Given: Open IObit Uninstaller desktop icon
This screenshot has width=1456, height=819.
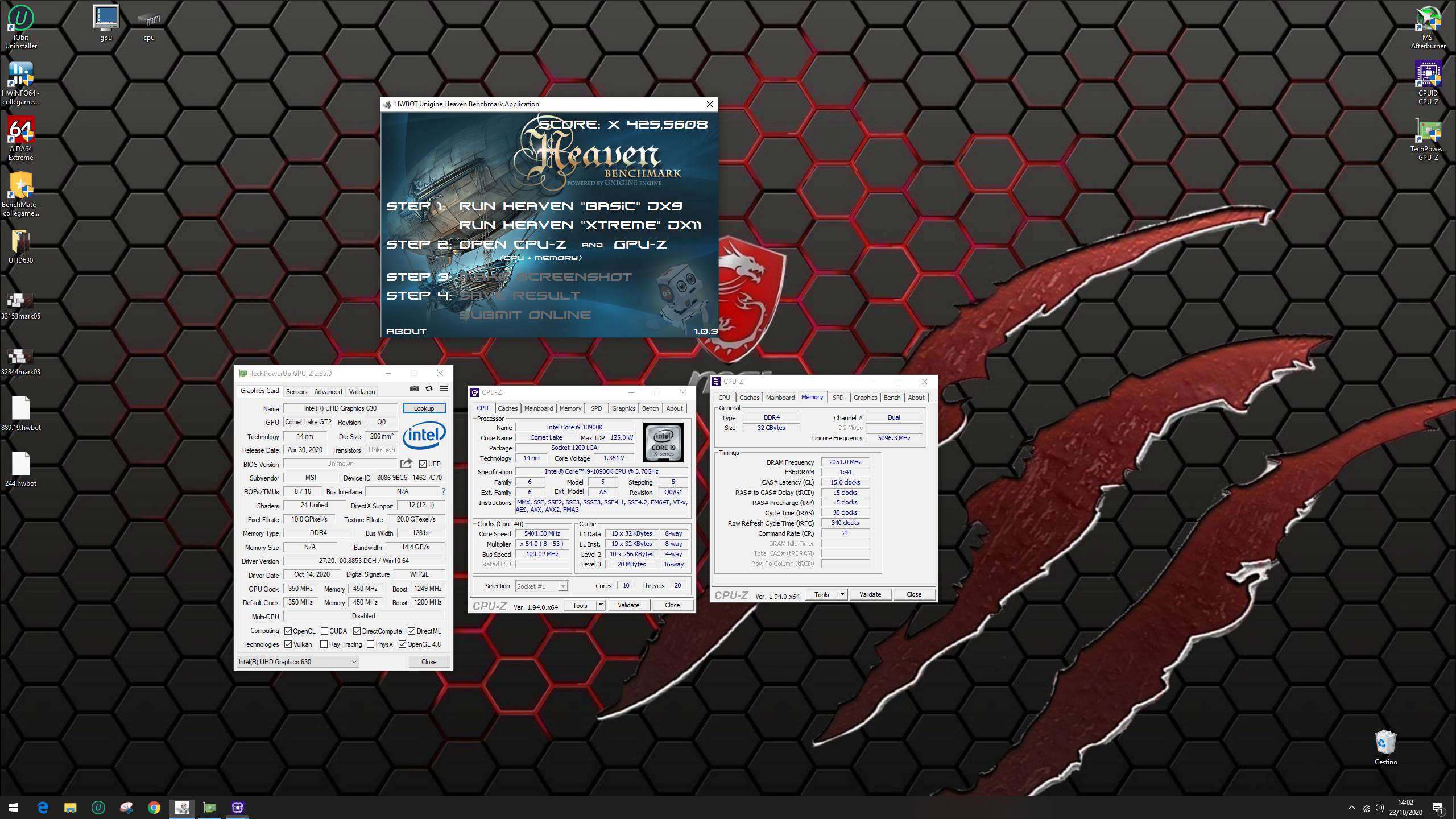Looking at the screenshot, I should (x=21, y=27).
